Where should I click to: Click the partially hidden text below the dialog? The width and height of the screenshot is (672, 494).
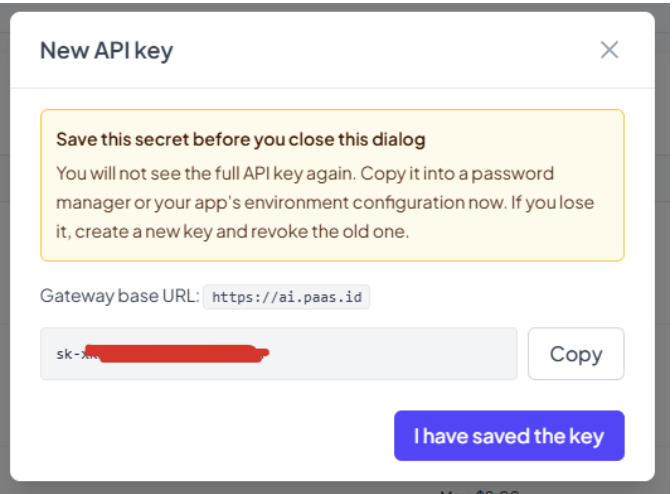click(480, 491)
